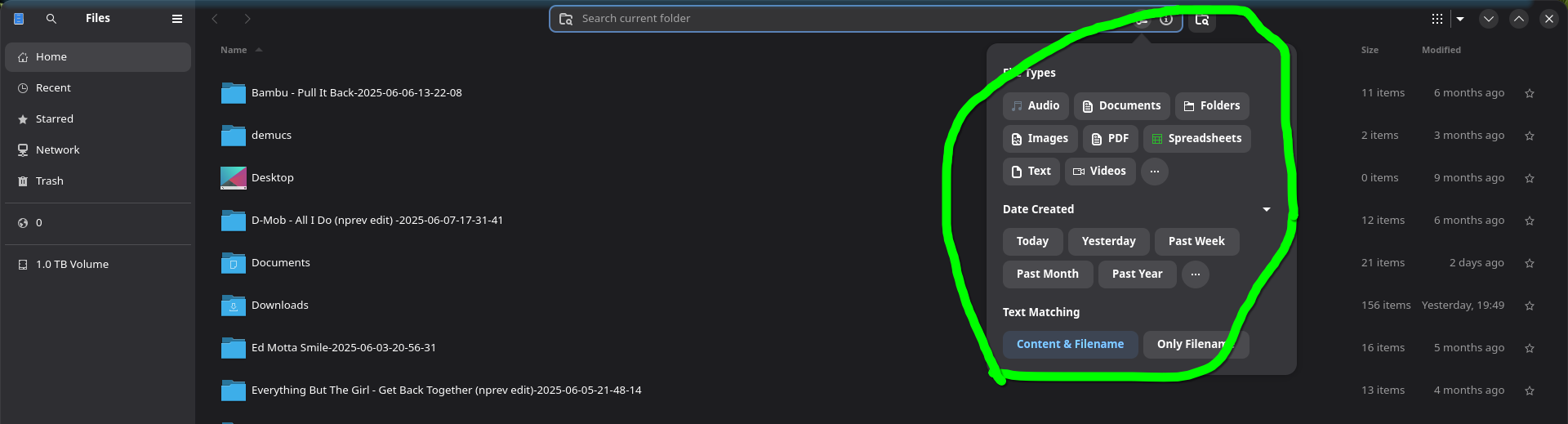1568x424 pixels.
Task: Click the grid view toggle icon
Action: point(1437,19)
